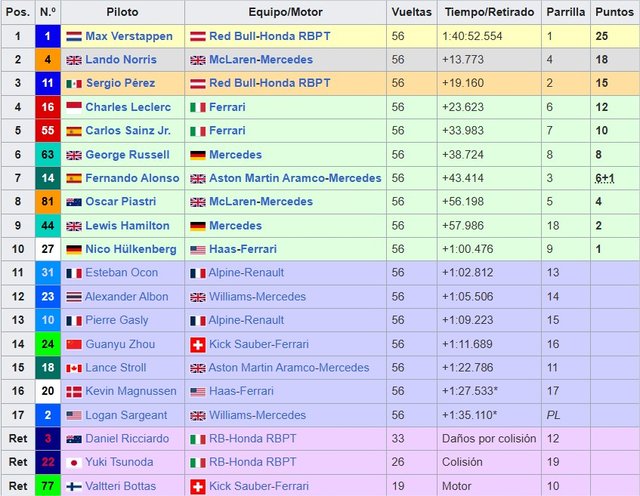
Task: Click the UK flag in Fernando Alonso's team cell
Action: pos(198,178)
